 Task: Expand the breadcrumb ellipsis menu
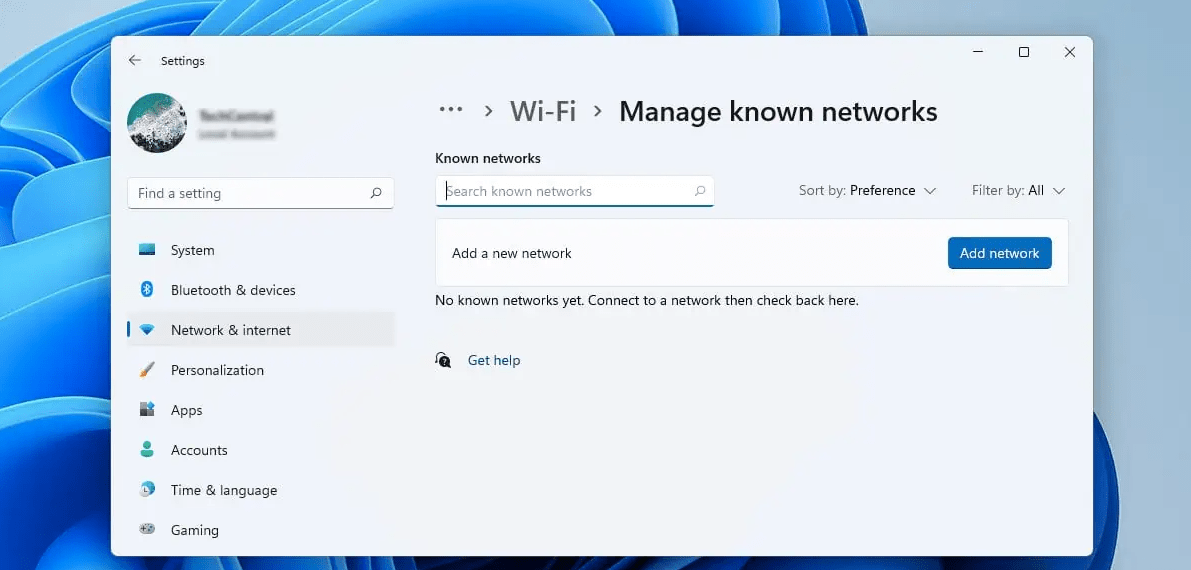pyautogui.click(x=451, y=110)
